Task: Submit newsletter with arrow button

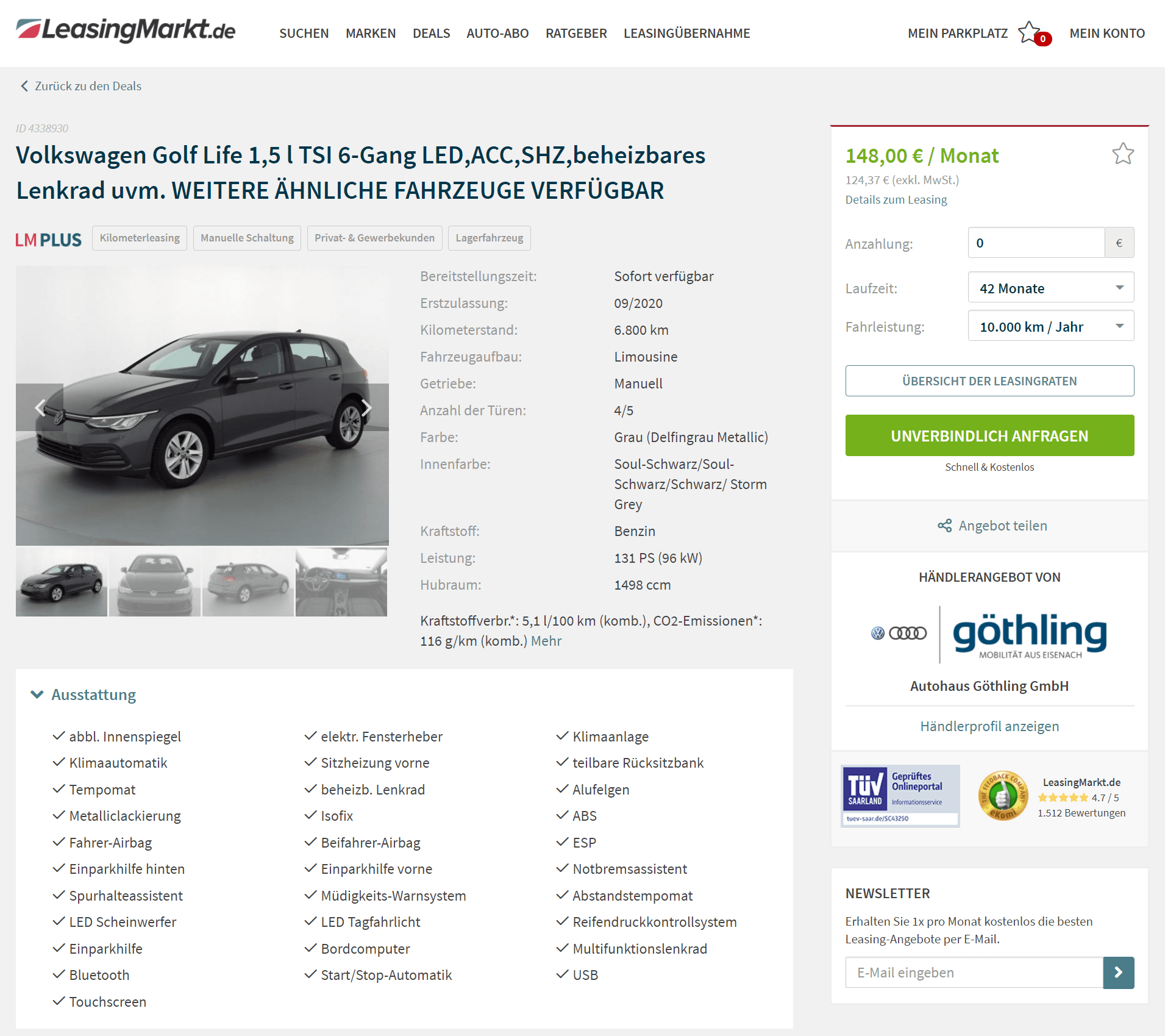Action: (x=1119, y=973)
